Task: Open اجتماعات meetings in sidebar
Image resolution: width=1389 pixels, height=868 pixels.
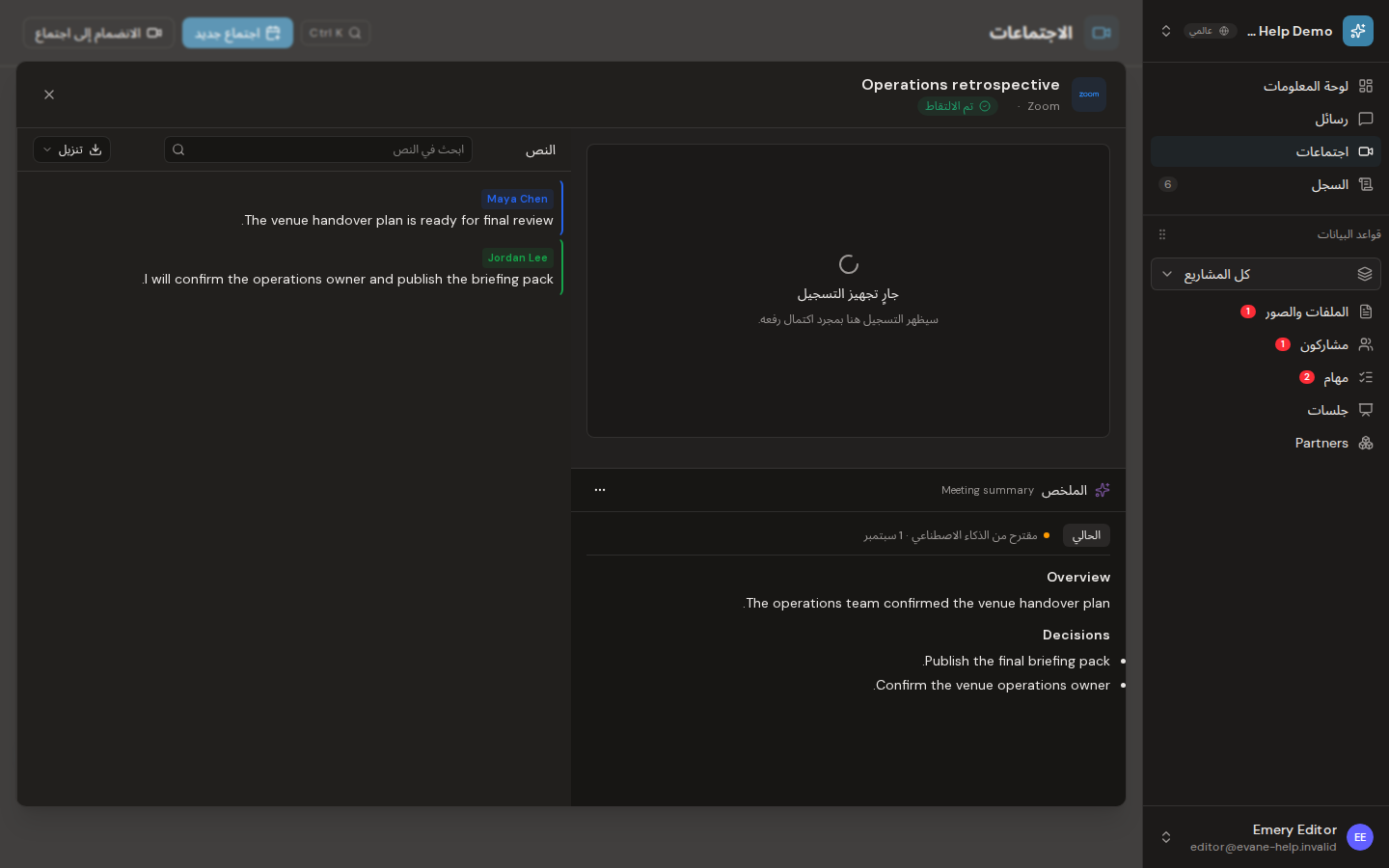Action: [x=1266, y=151]
